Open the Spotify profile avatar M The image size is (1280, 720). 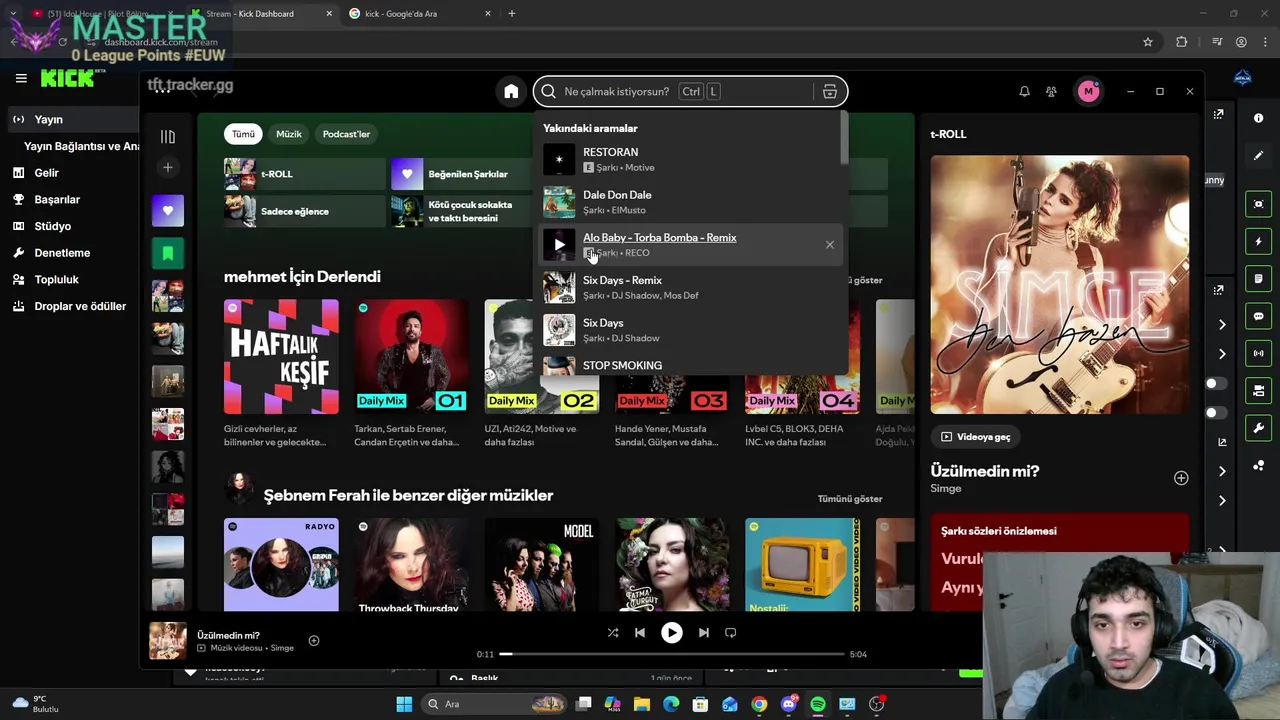1088,92
